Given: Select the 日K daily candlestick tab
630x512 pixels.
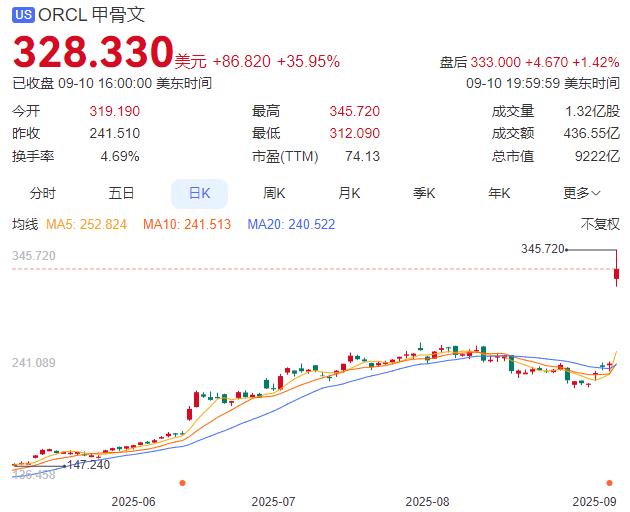Looking at the screenshot, I should pos(199,194).
